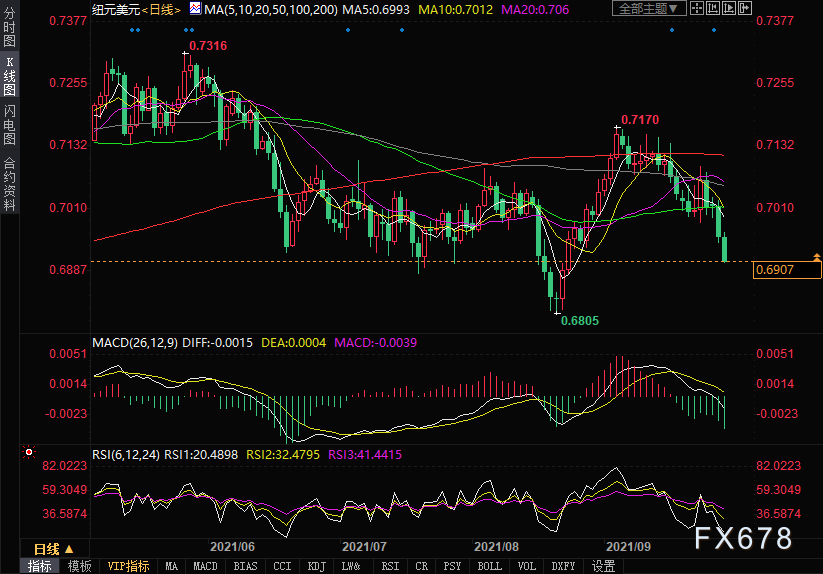Viewport: 823px width, 574px height.
Task: Apply the MACD indicator from bottom bar
Action: click(x=205, y=566)
